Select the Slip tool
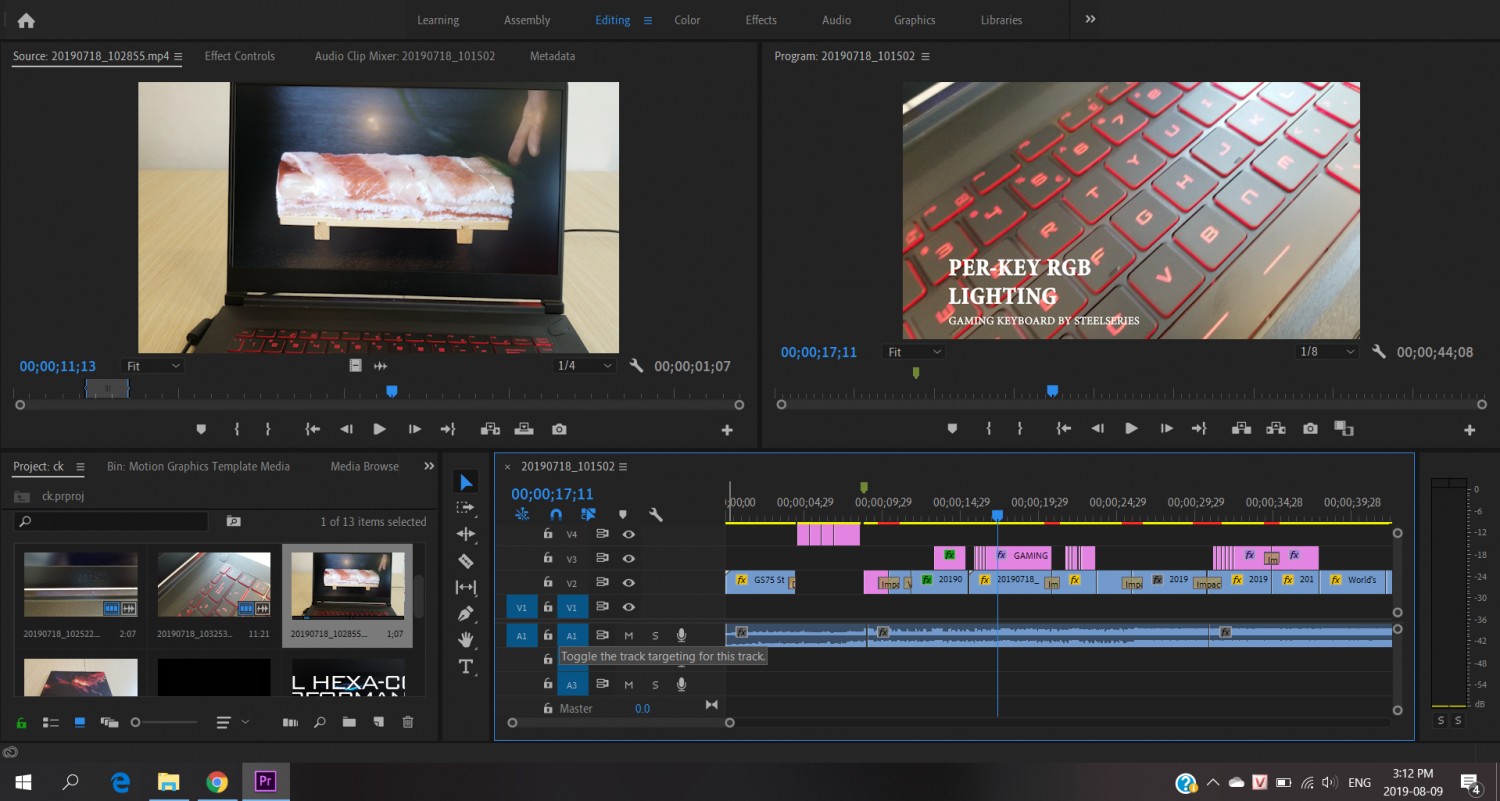The image size is (1500, 801). point(465,587)
